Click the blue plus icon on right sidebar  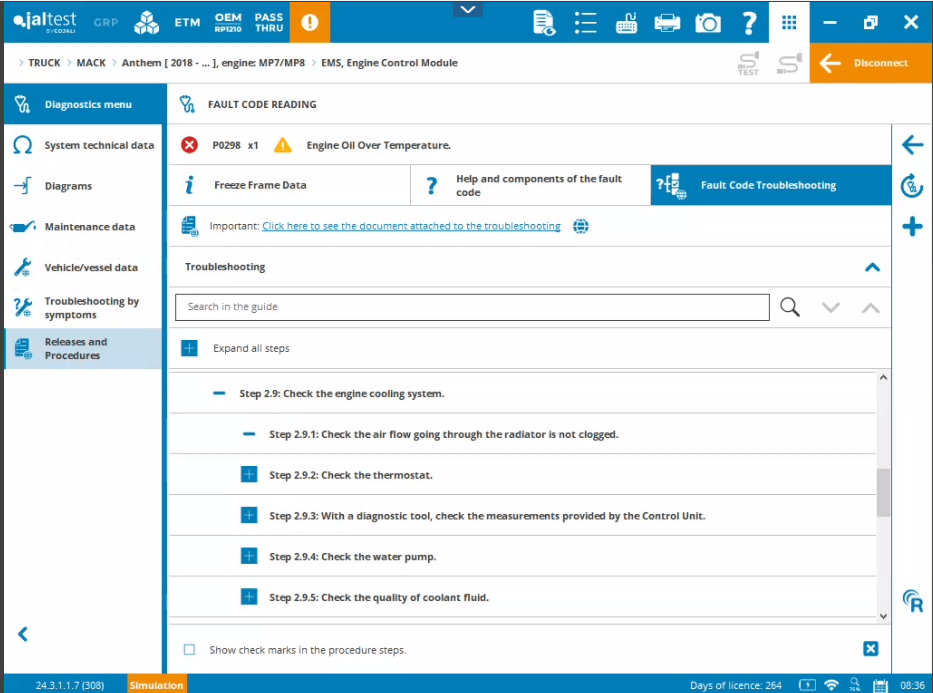click(912, 227)
